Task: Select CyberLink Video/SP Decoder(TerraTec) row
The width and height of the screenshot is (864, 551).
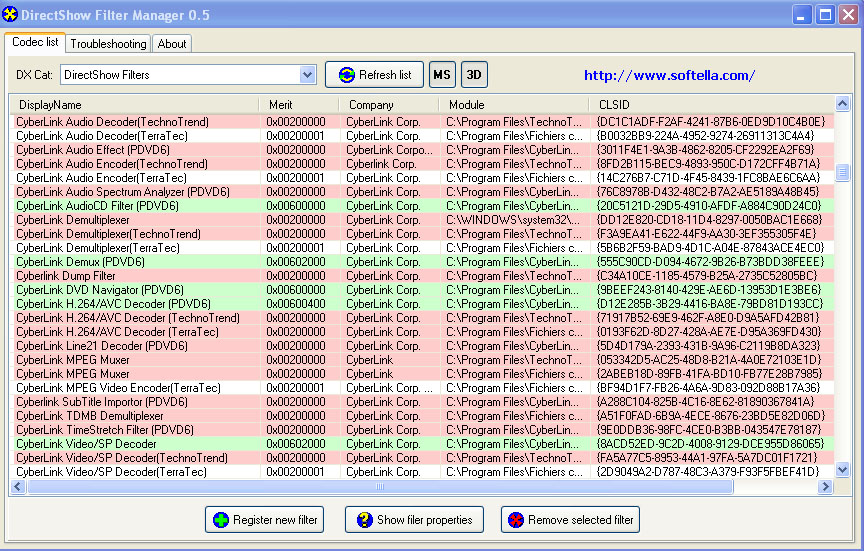Action: click(422, 472)
